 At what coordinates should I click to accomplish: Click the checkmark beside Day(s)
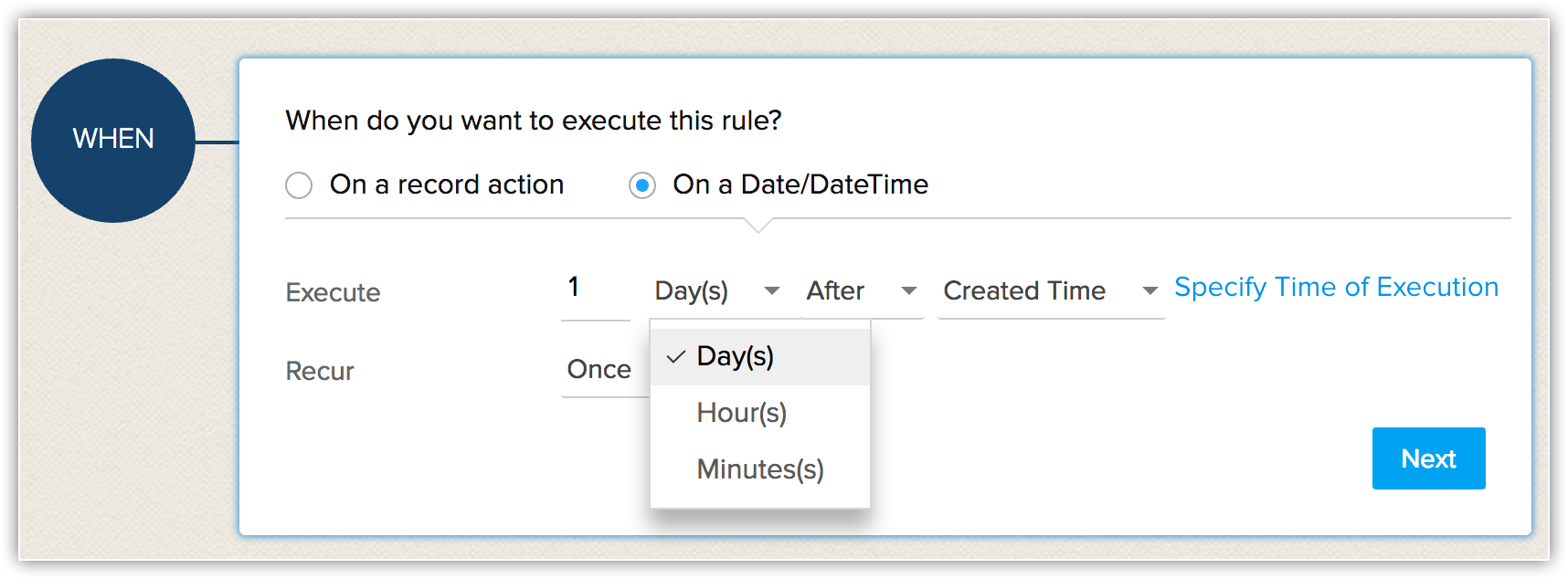(676, 357)
